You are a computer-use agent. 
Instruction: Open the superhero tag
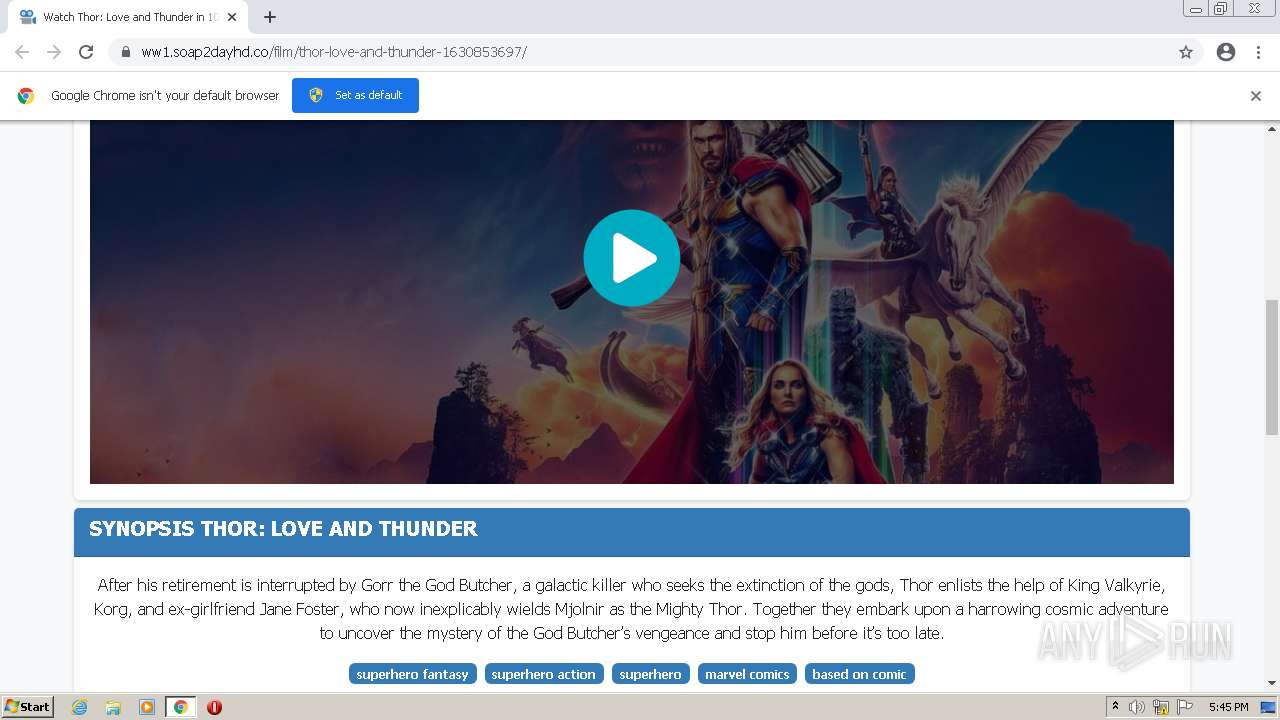[x=650, y=674]
